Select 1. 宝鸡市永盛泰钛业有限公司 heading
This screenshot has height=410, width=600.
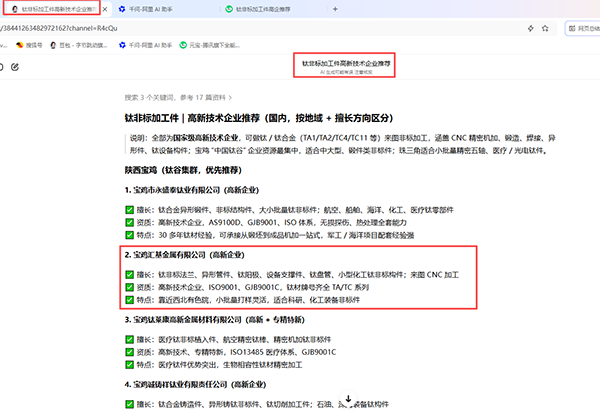(192, 190)
